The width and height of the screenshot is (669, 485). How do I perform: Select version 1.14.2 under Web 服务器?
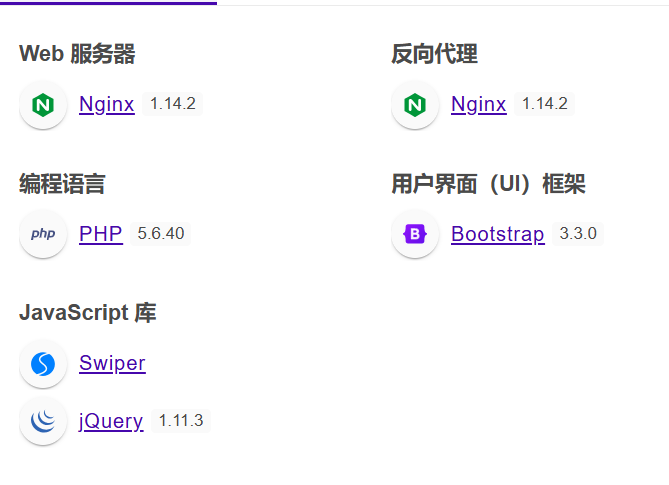point(173,104)
